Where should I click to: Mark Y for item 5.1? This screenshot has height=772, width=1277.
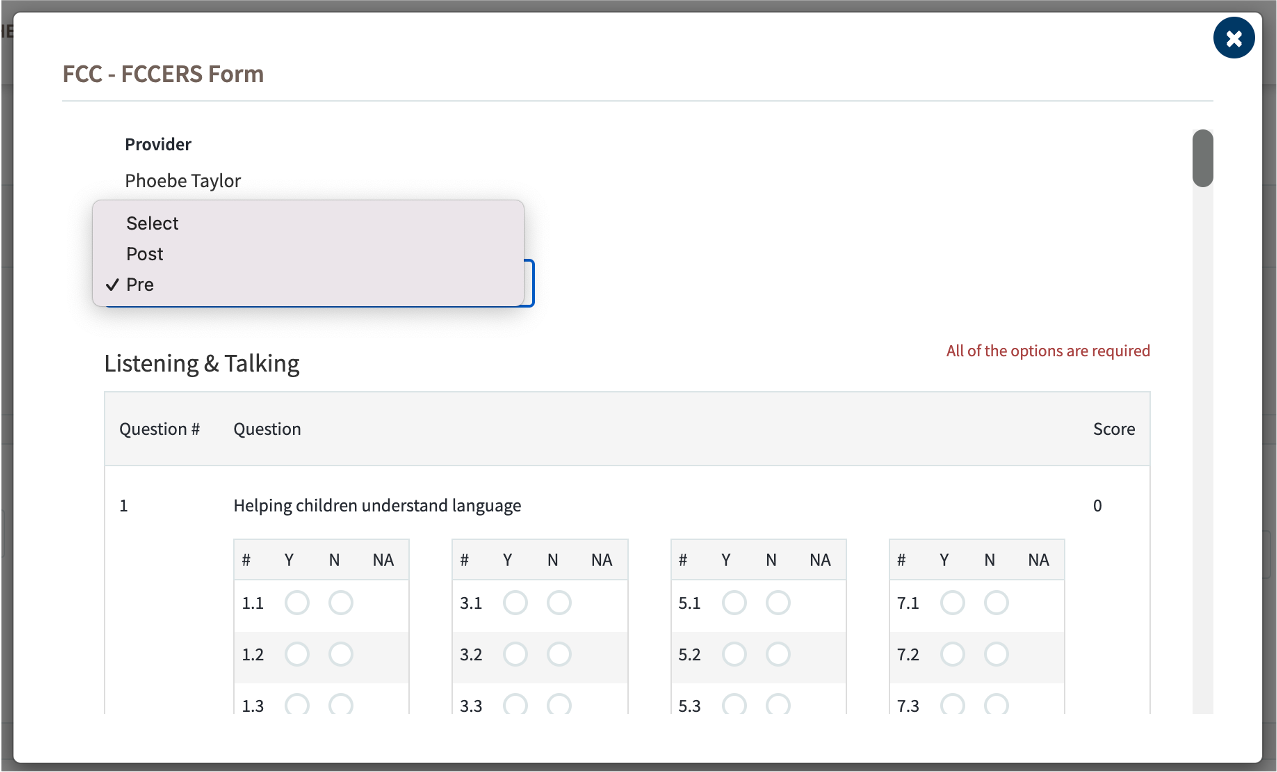[x=734, y=603]
